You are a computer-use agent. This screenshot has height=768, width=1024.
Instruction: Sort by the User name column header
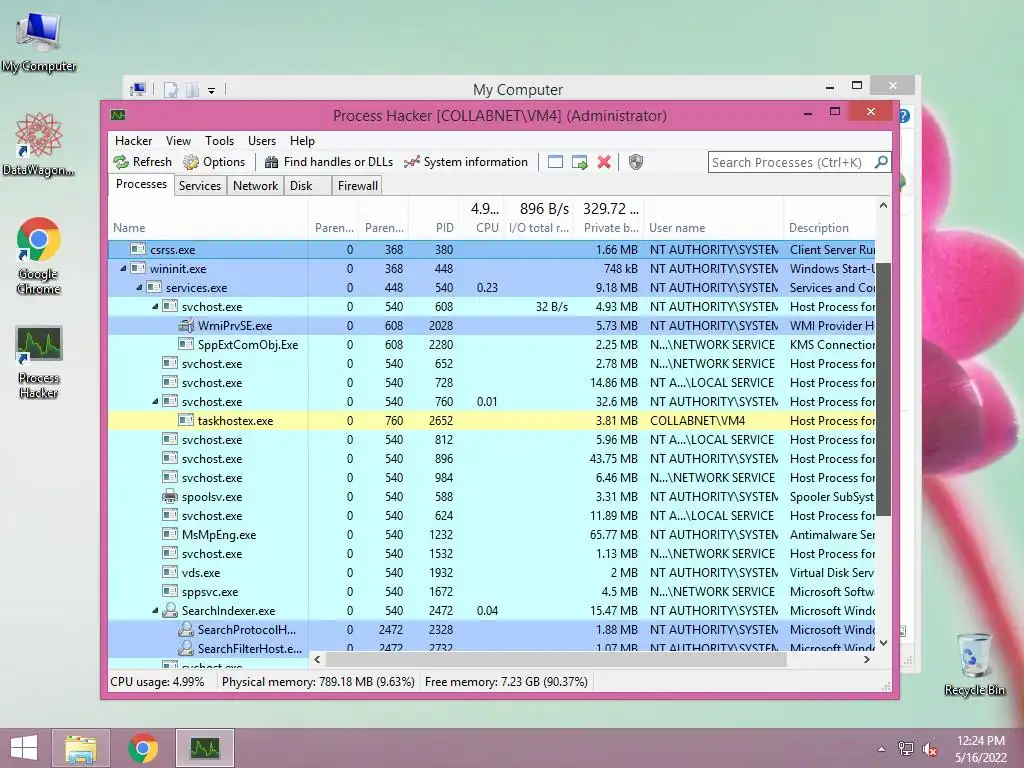(714, 228)
